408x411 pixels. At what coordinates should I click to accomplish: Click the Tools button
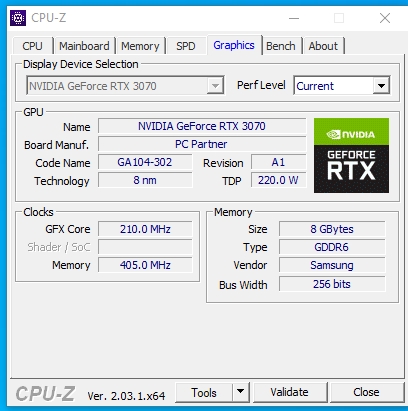(x=204, y=392)
